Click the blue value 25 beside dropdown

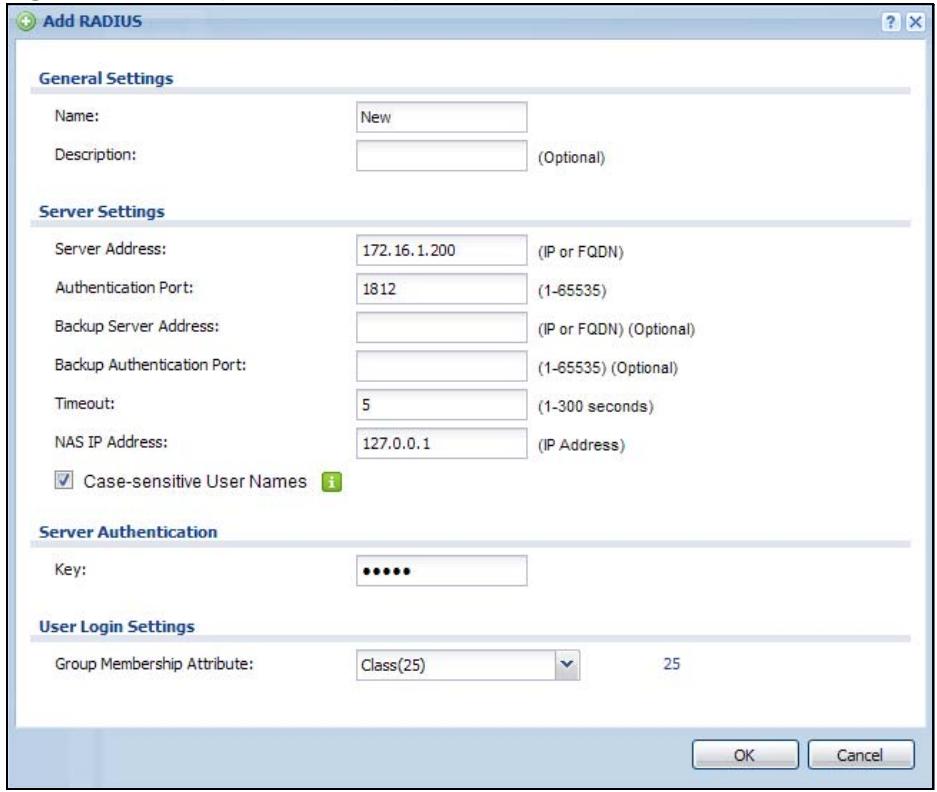[672, 663]
